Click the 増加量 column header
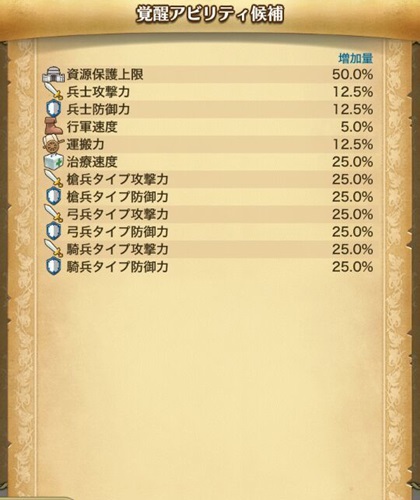Screen dimensions: 420x500 click(356, 59)
